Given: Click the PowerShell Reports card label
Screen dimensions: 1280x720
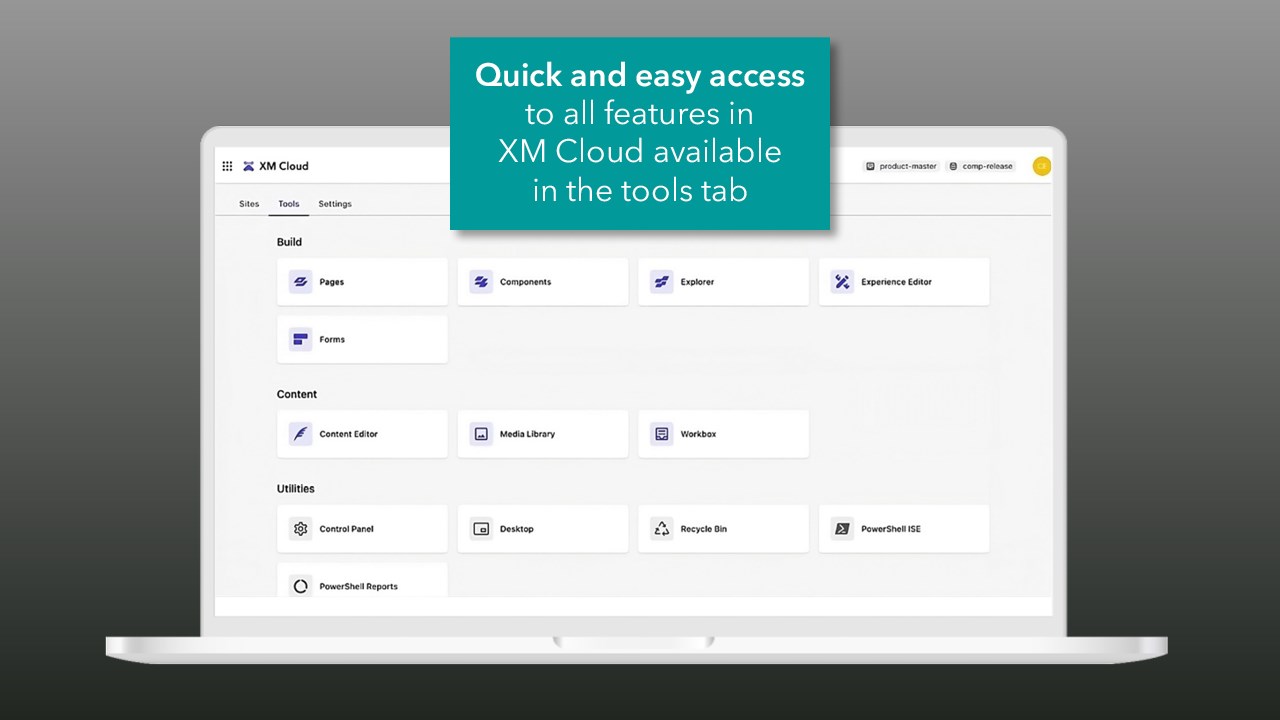Looking at the screenshot, I should click(359, 586).
